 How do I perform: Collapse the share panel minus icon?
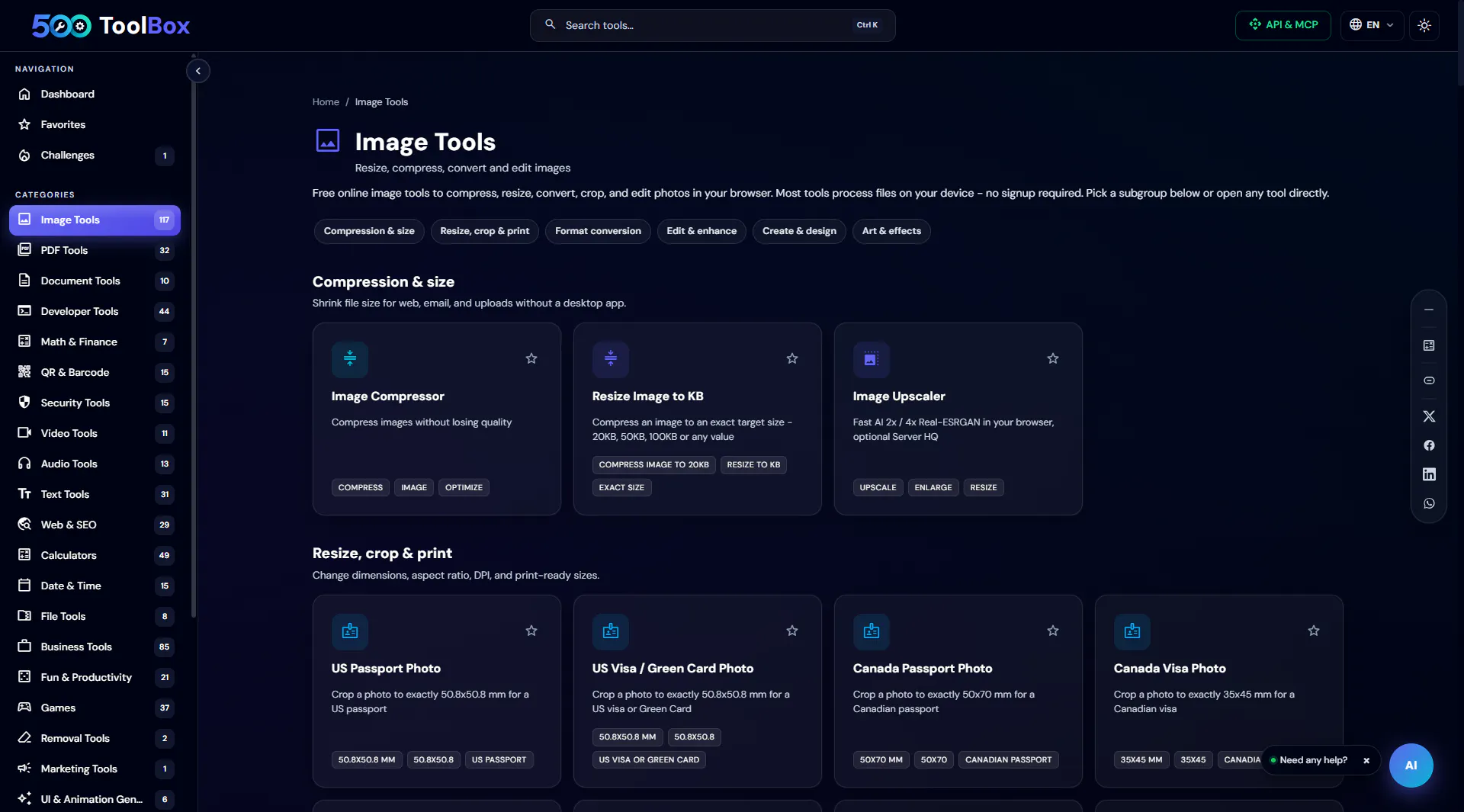pyautogui.click(x=1429, y=310)
